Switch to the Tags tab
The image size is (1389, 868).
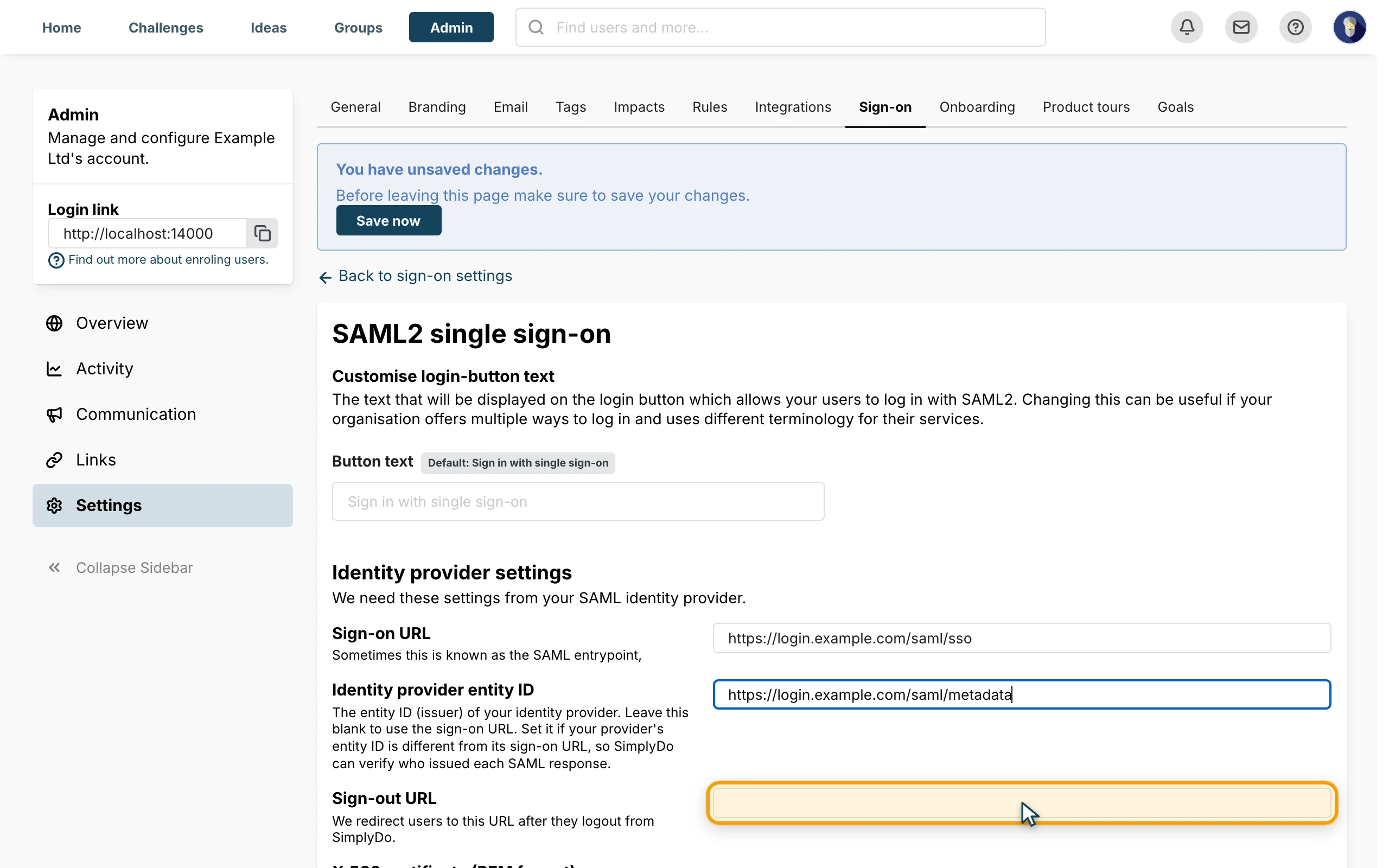(x=571, y=107)
